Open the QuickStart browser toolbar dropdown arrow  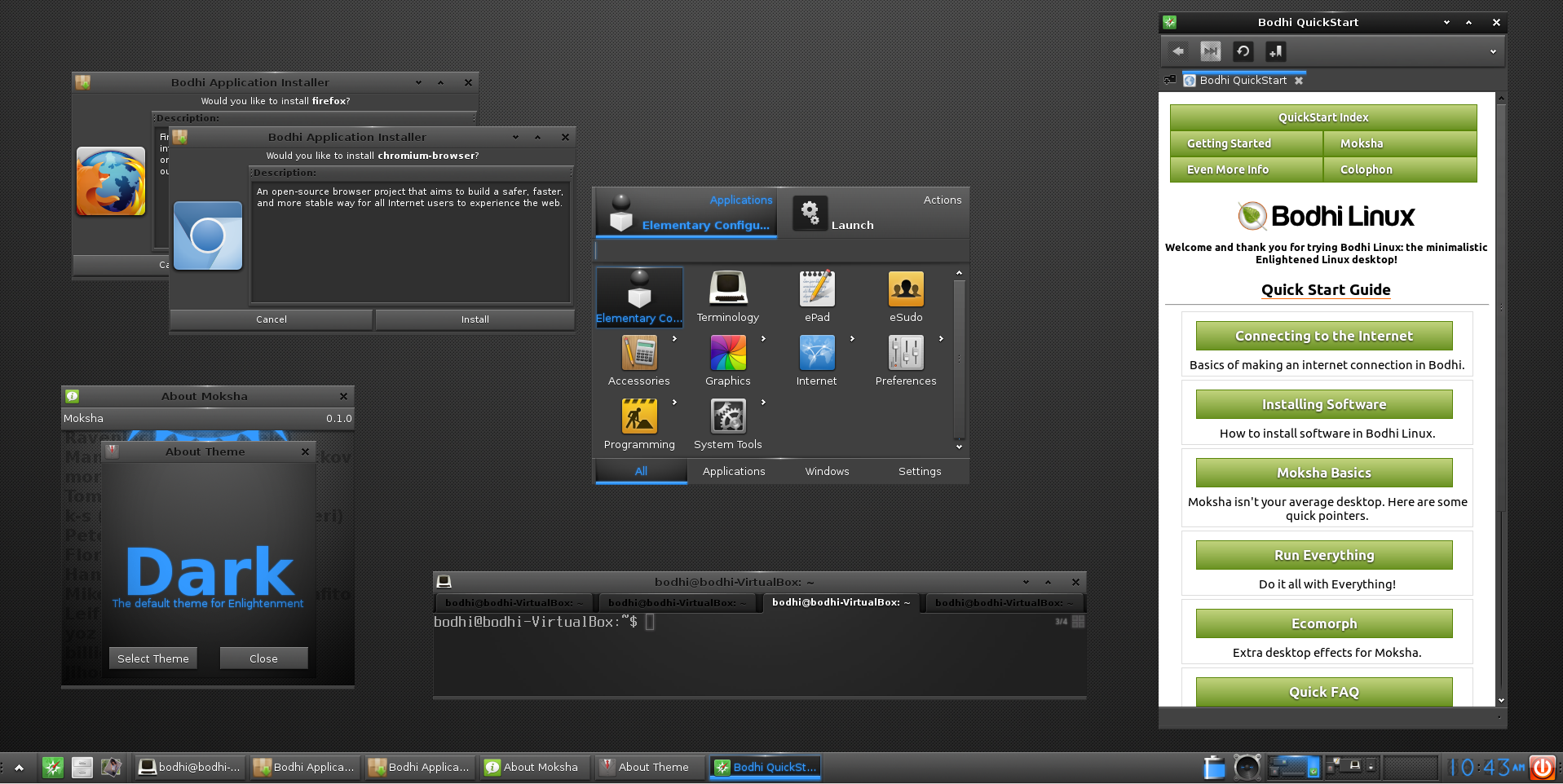click(x=1493, y=51)
